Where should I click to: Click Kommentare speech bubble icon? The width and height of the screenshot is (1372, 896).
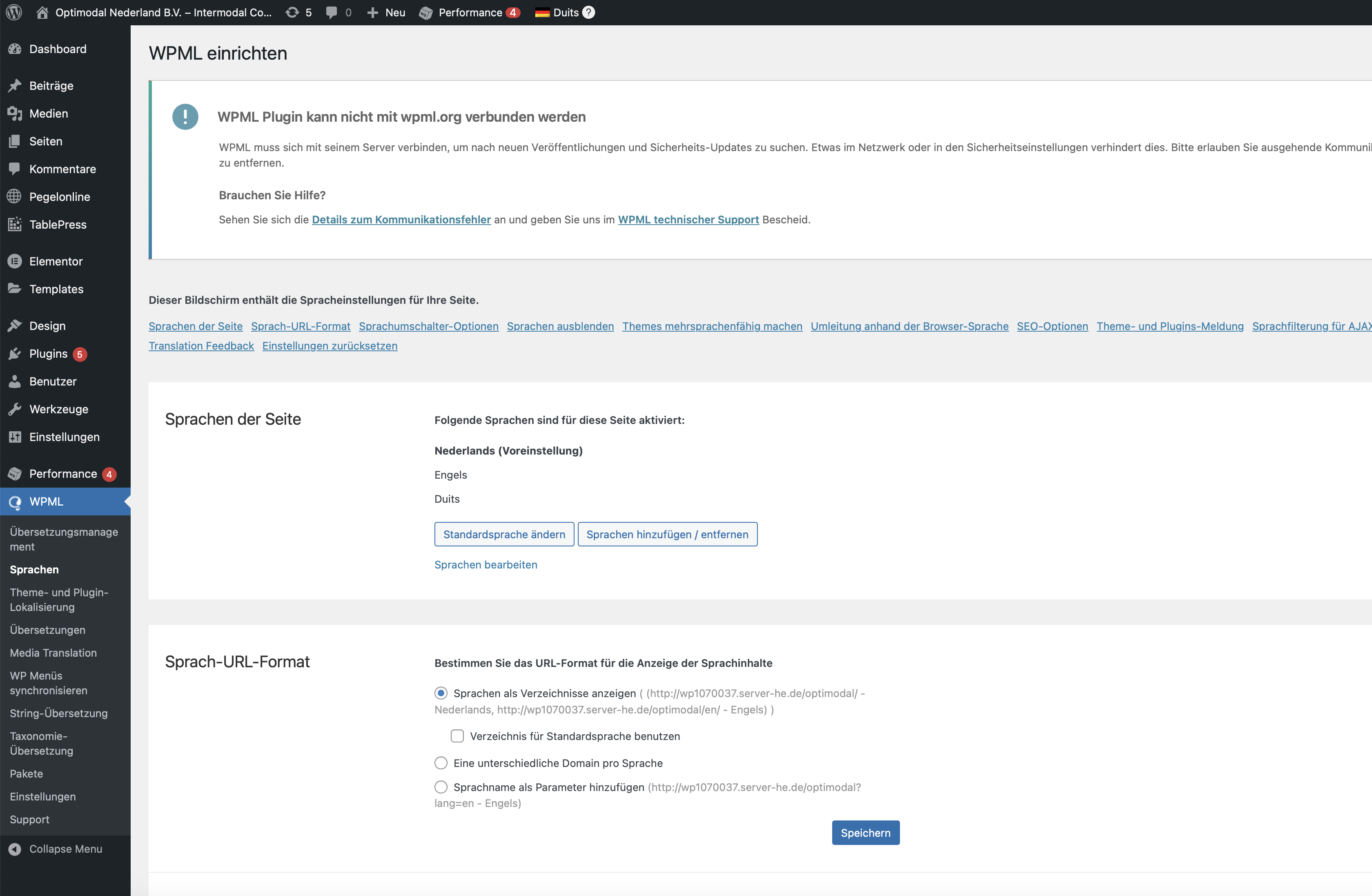14,168
